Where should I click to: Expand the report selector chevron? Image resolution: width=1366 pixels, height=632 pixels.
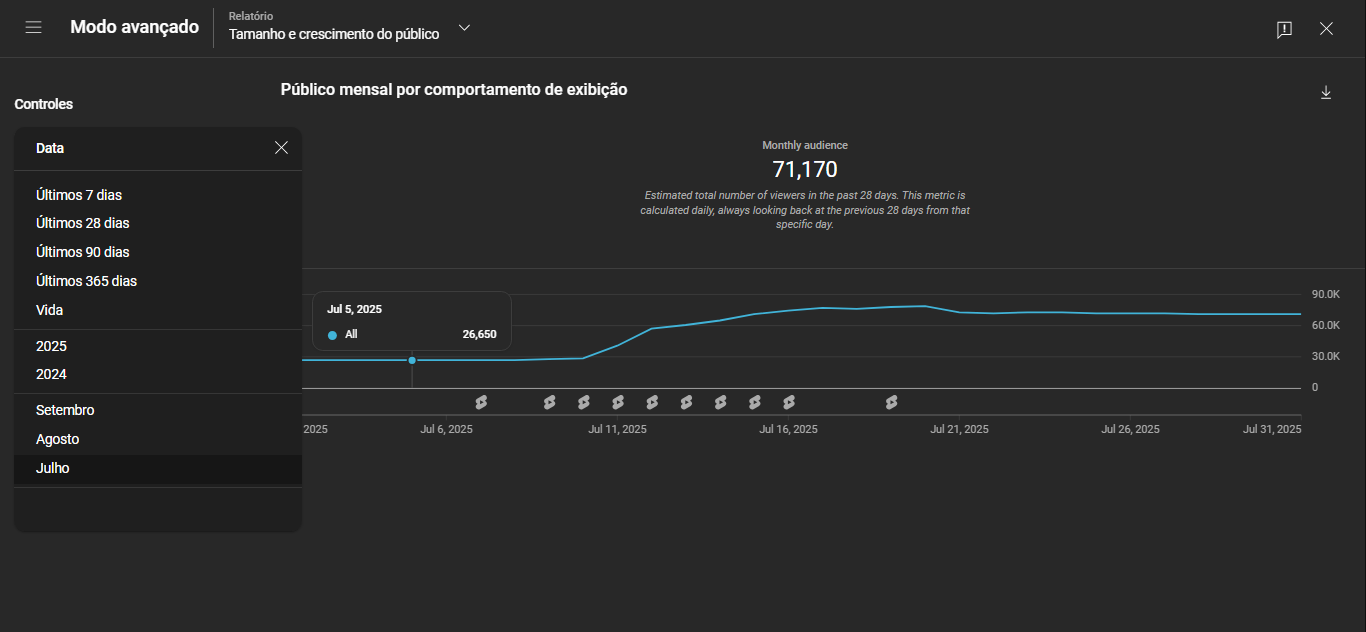tap(464, 28)
